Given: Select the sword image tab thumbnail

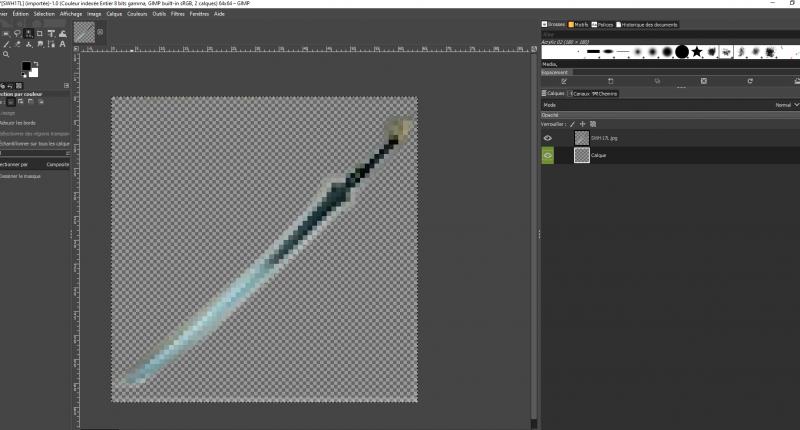Looking at the screenshot, I should coord(84,33).
